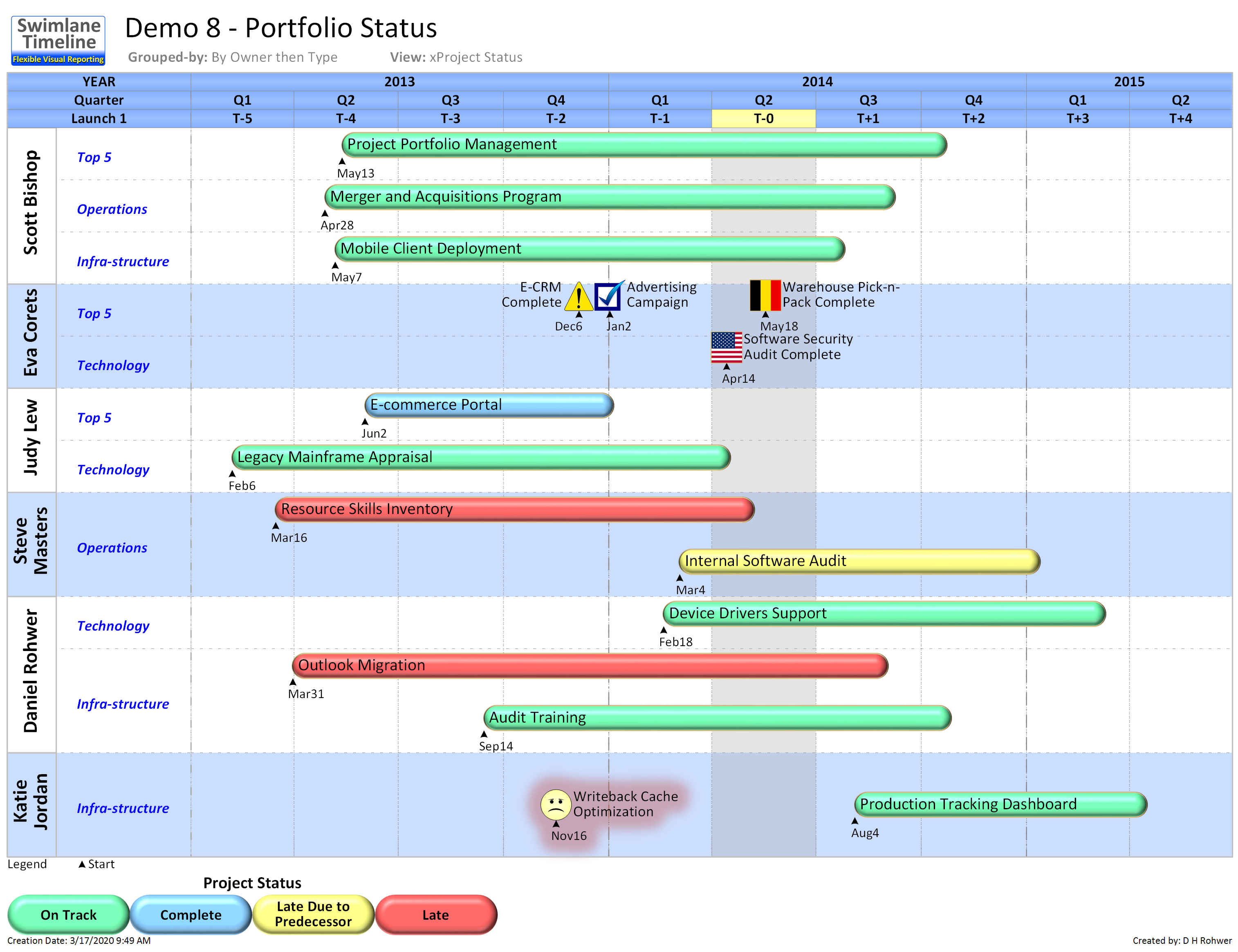Click the 2013 year header
Screen dimensions: 1238x952
click(399, 82)
